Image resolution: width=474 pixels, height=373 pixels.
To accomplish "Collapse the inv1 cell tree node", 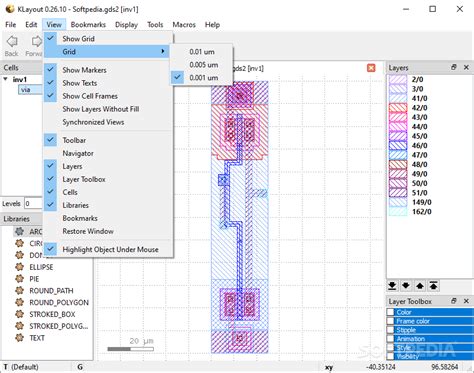I will (6, 79).
